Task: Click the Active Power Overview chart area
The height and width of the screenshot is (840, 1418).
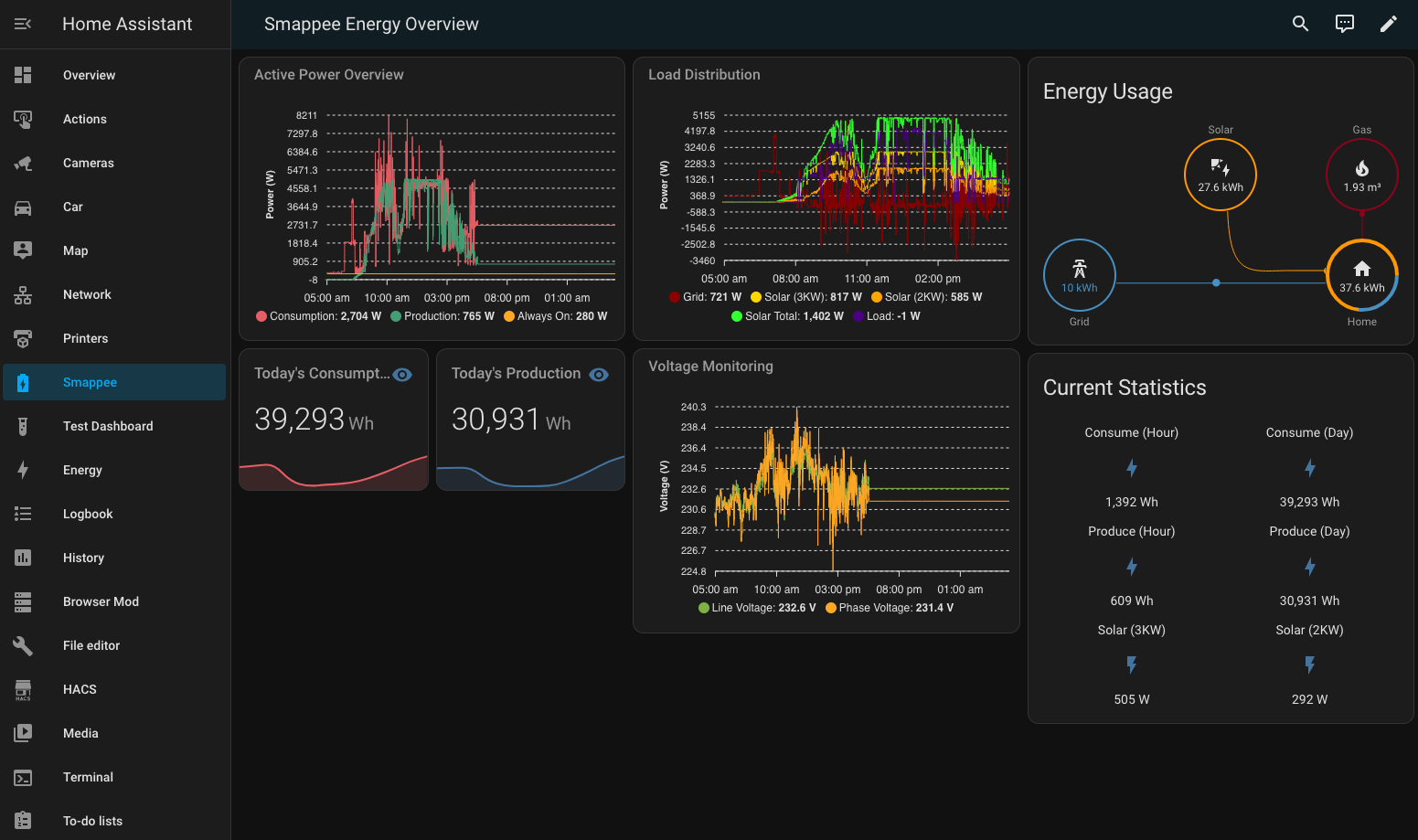Action: (470, 196)
